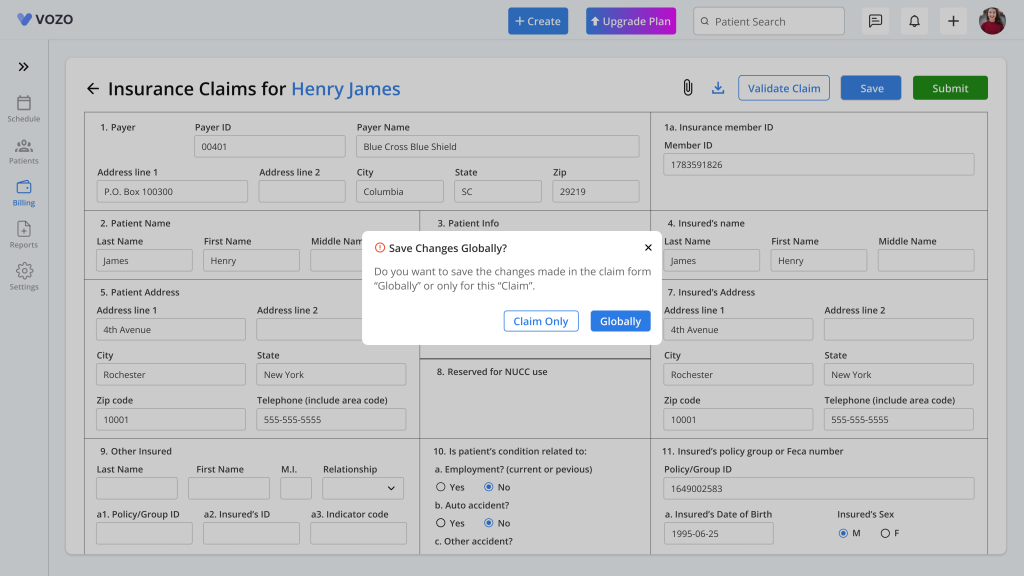Download the claim with download icon

pos(718,88)
